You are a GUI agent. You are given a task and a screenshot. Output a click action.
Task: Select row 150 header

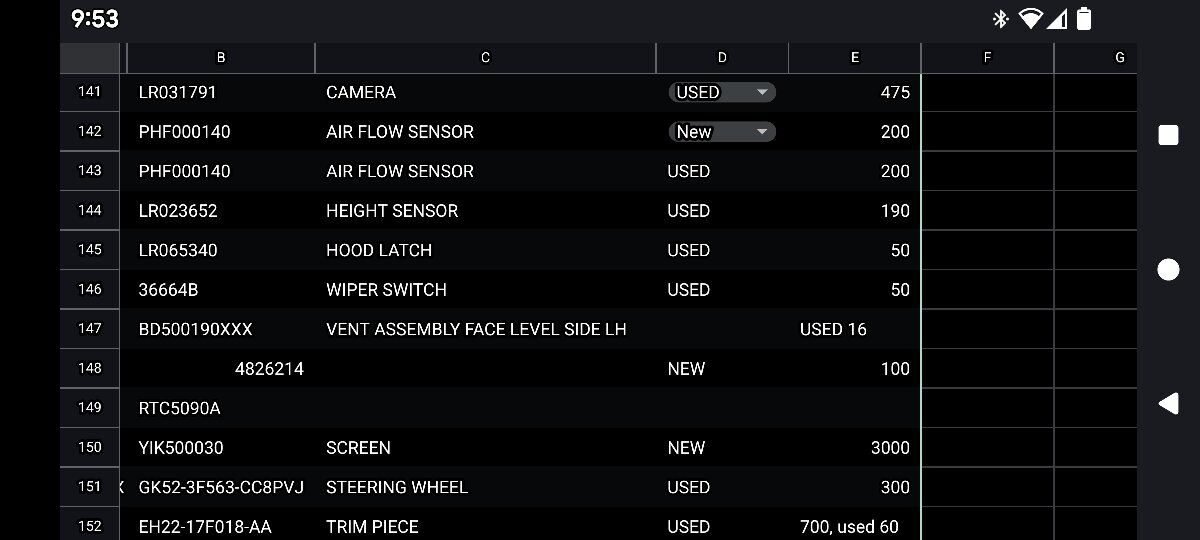click(x=90, y=448)
